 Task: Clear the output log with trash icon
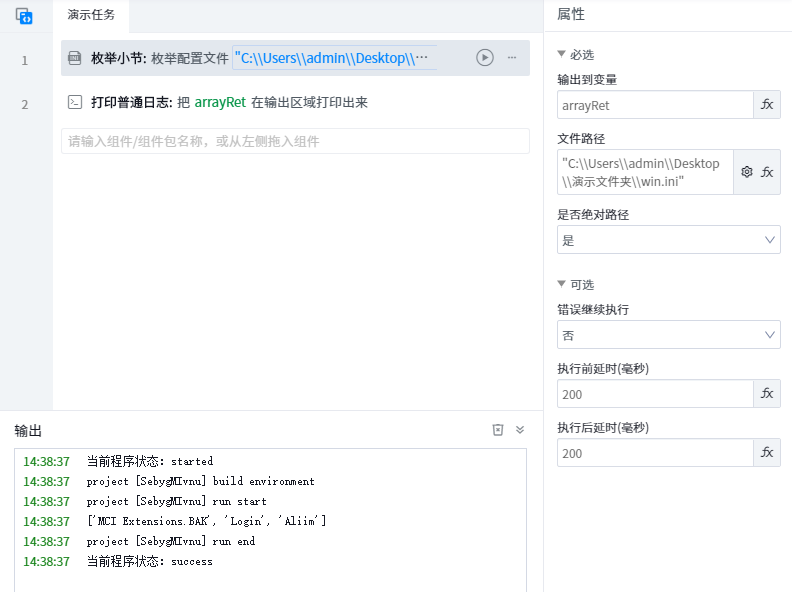coord(498,430)
